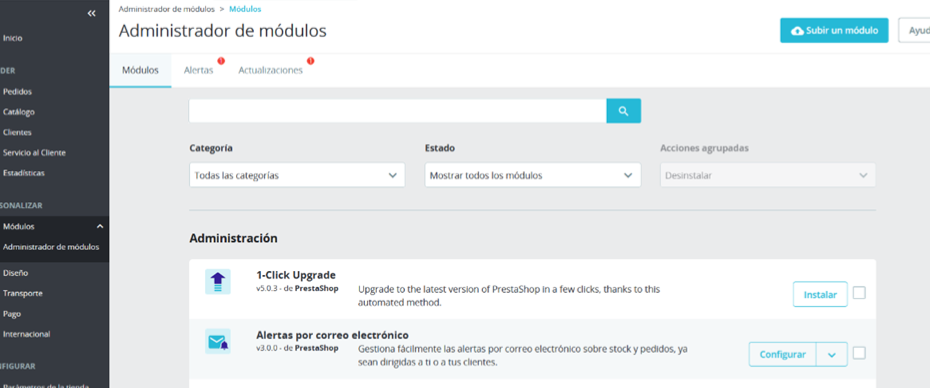This screenshot has height=388, width=930.
Task: Configure the email alerts module
Action: 783,355
